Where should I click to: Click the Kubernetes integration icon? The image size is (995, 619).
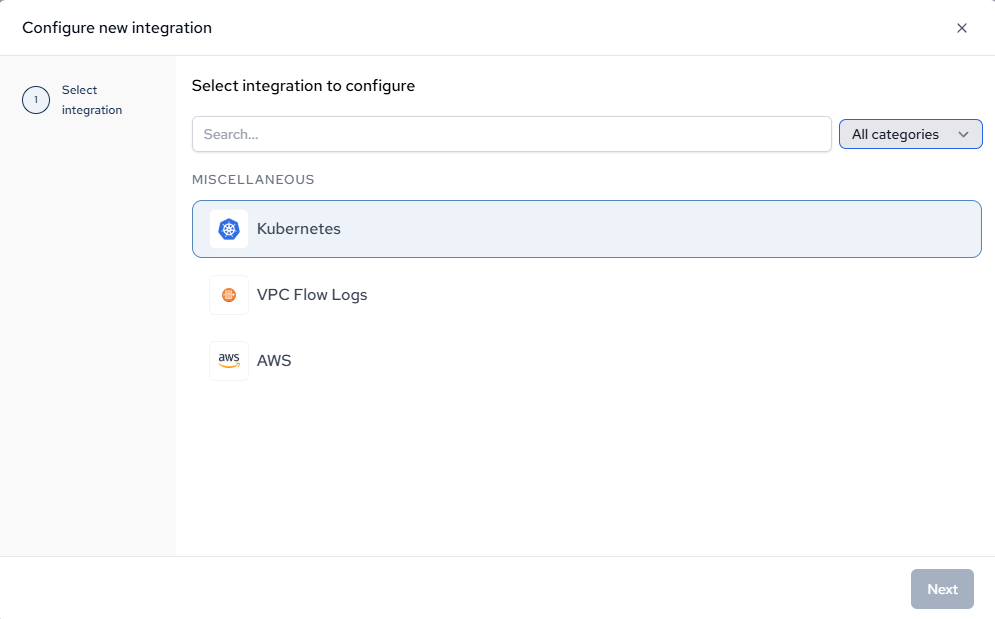[229, 228]
